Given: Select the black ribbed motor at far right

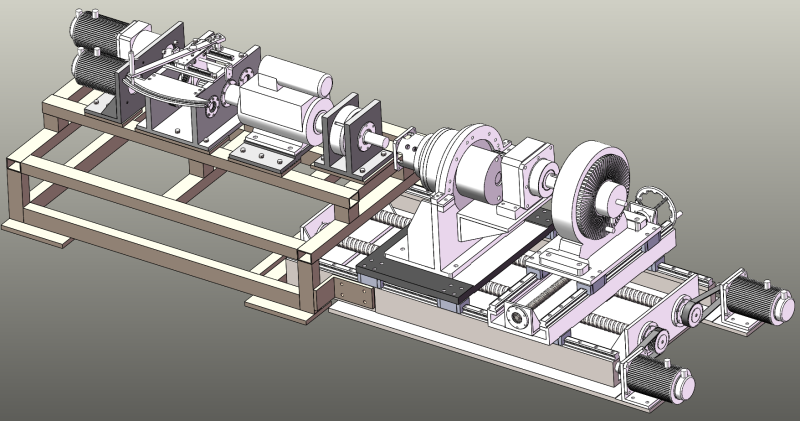Looking at the screenshot, I should point(758,296).
